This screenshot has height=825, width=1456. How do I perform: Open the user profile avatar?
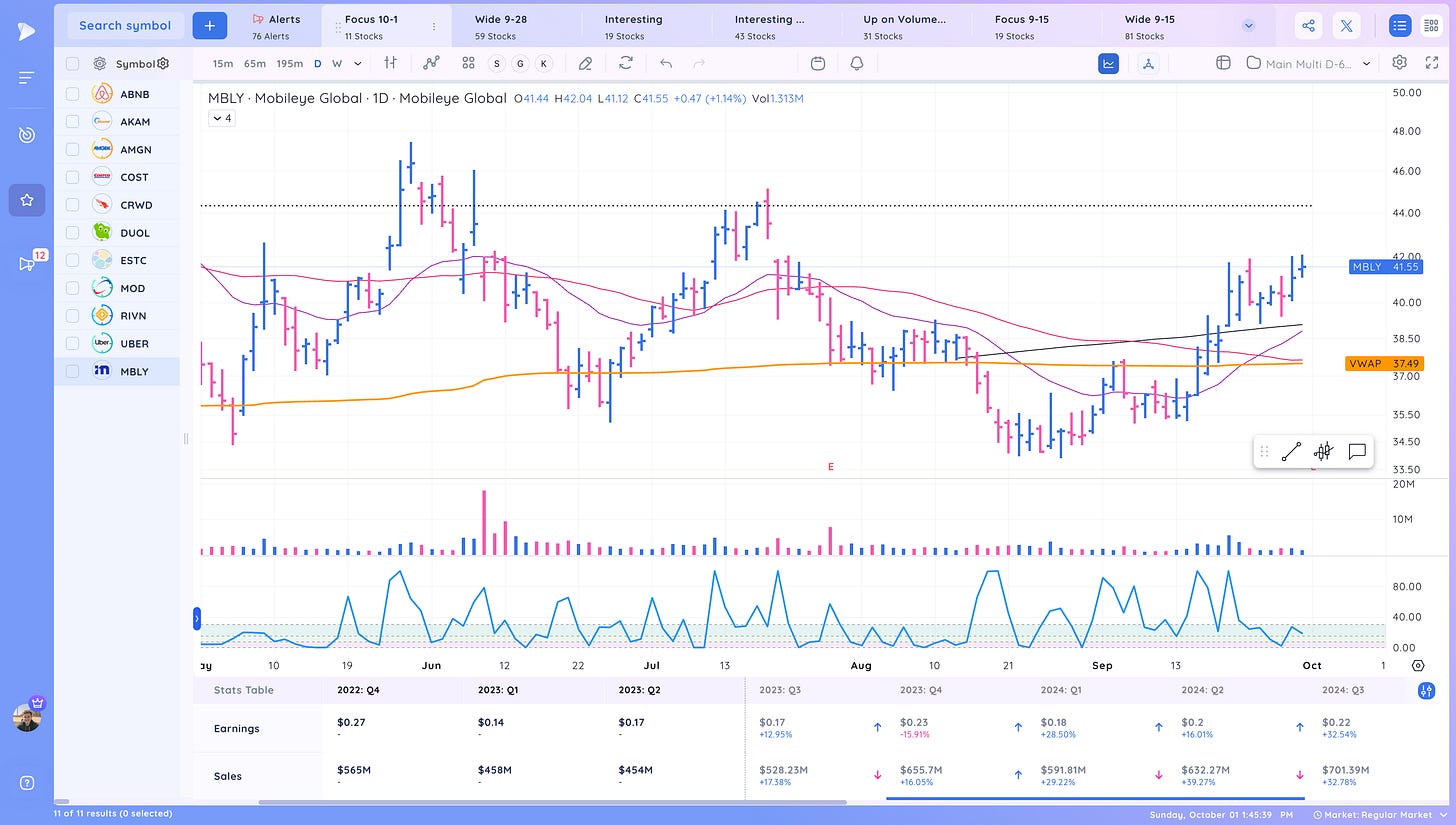click(27, 716)
